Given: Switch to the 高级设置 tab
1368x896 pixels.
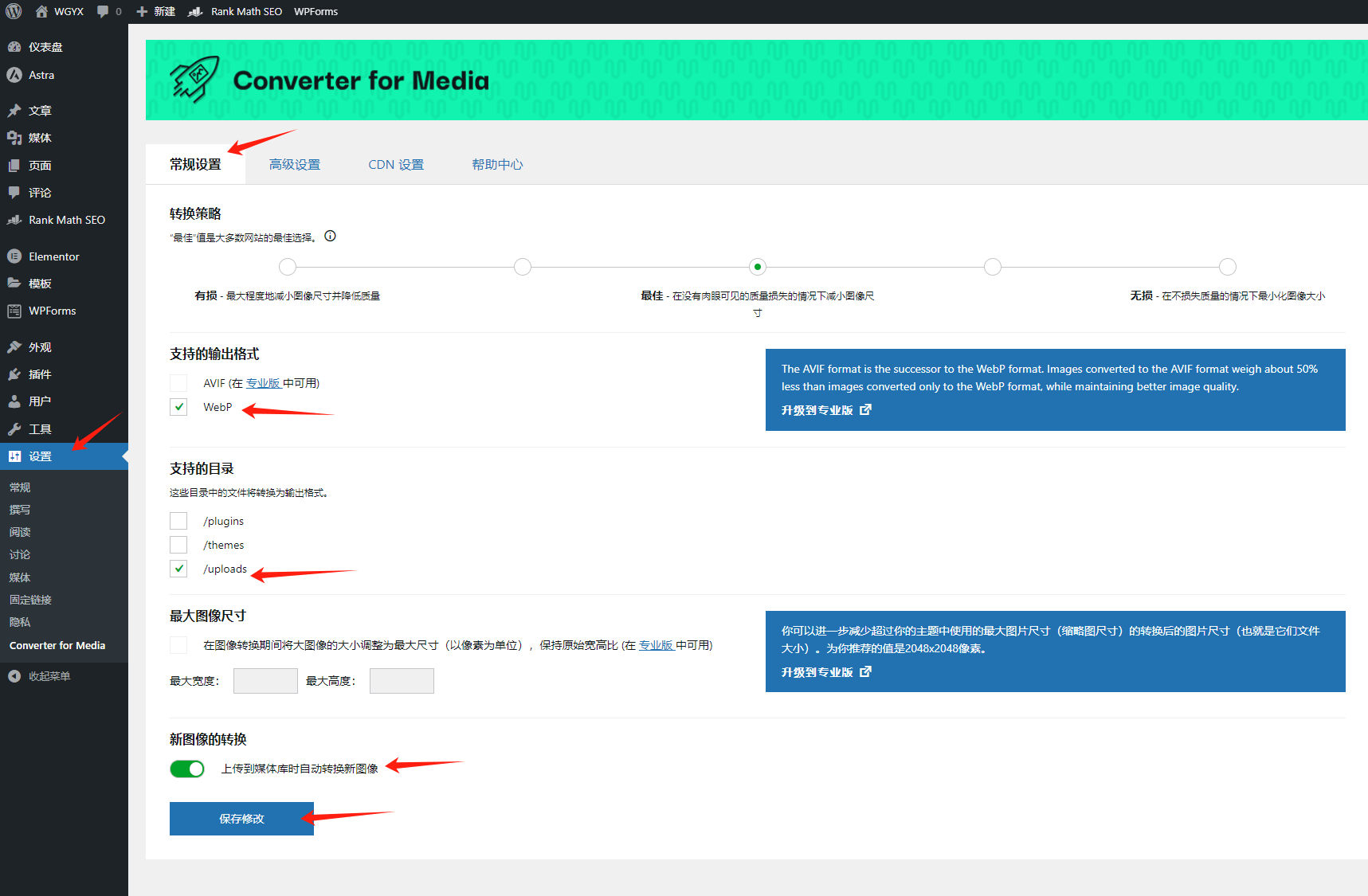Looking at the screenshot, I should click(x=295, y=164).
